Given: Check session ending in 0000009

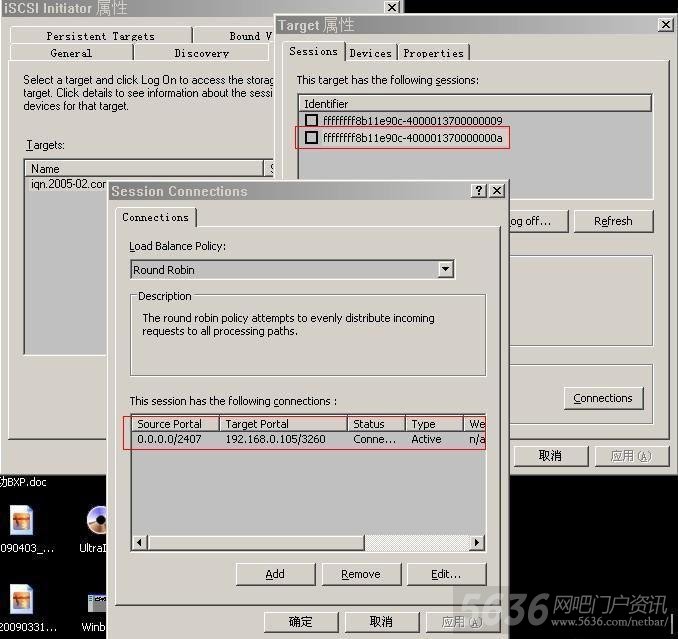Looking at the screenshot, I should coord(311,120).
